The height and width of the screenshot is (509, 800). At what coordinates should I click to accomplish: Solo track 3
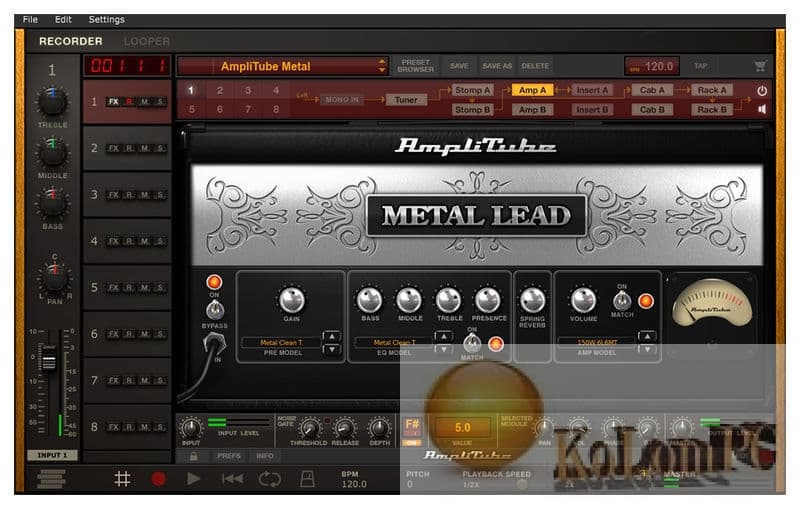161,195
